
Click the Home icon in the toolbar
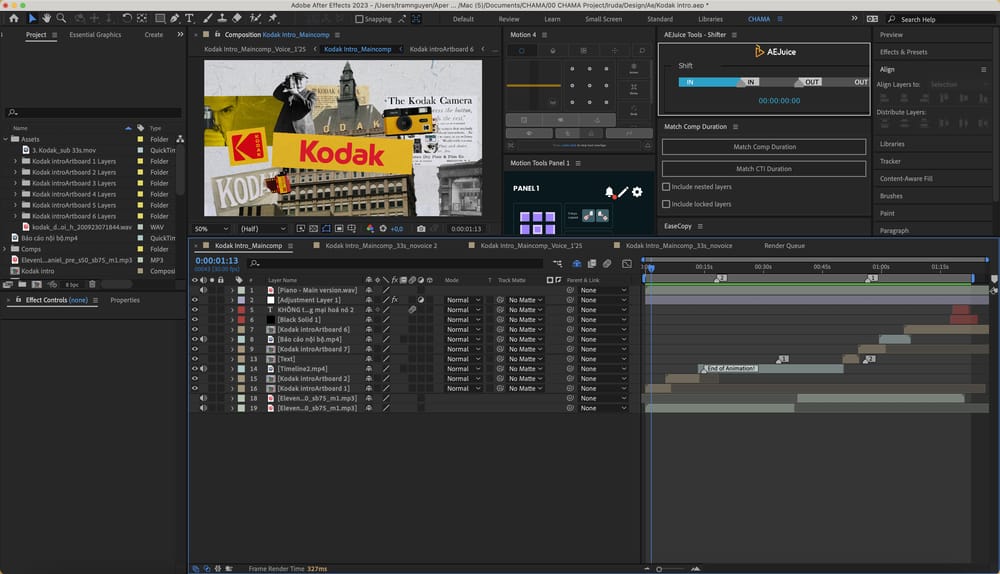click(x=13, y=18)
